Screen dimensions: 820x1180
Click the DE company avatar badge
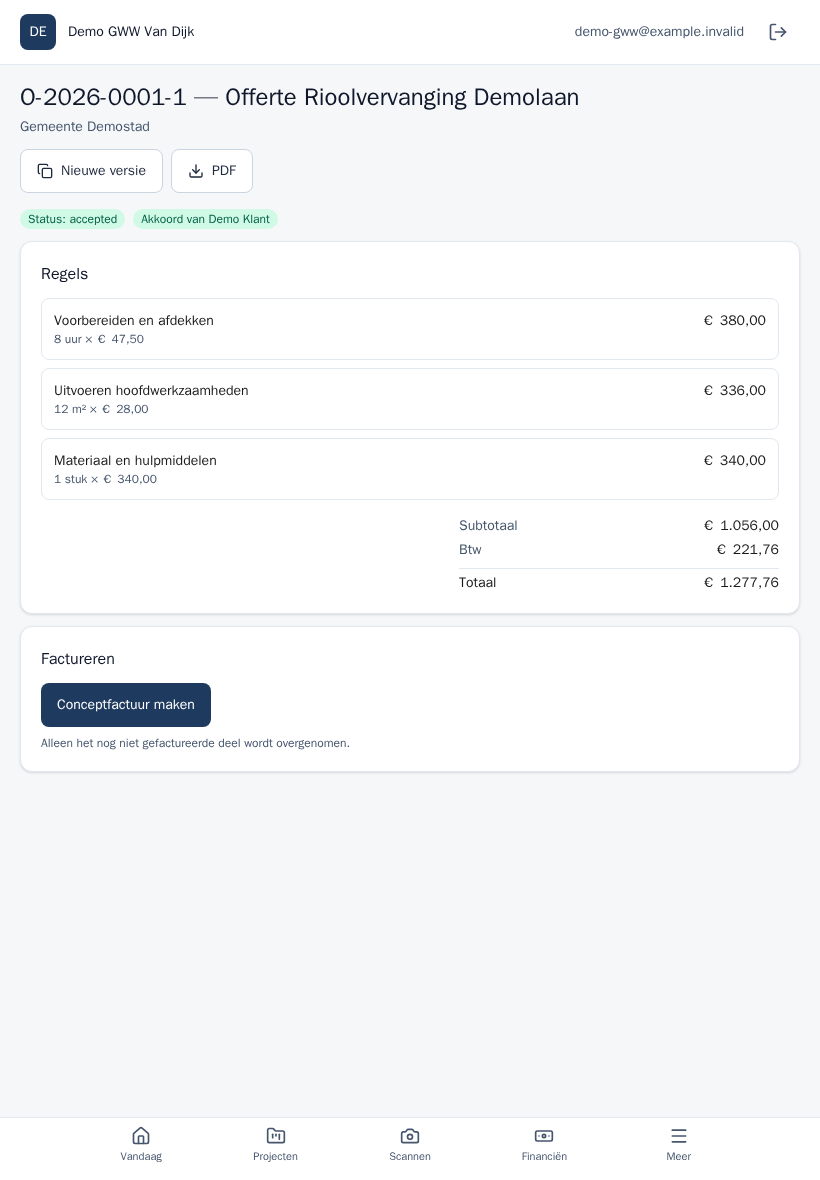[38, 32]
